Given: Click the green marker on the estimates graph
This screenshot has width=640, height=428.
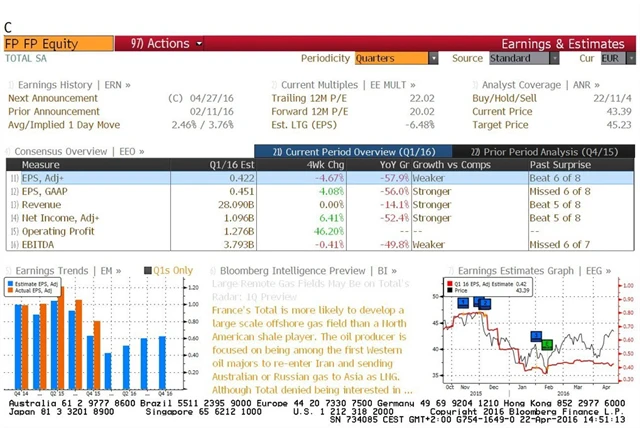Looking at the screenshot, I should 546,345.
